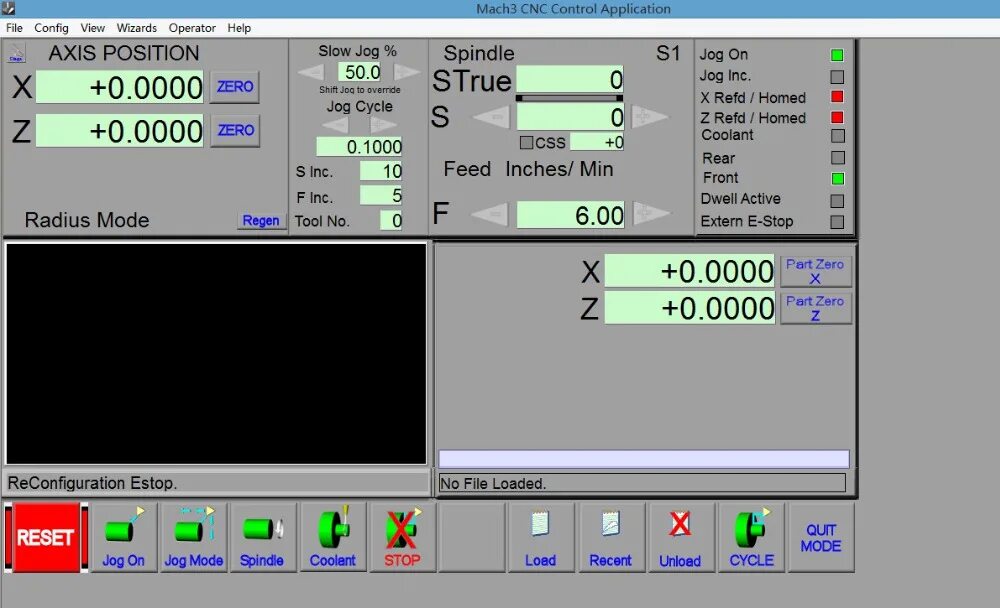Click the lower X part position readout

point(689,271)
